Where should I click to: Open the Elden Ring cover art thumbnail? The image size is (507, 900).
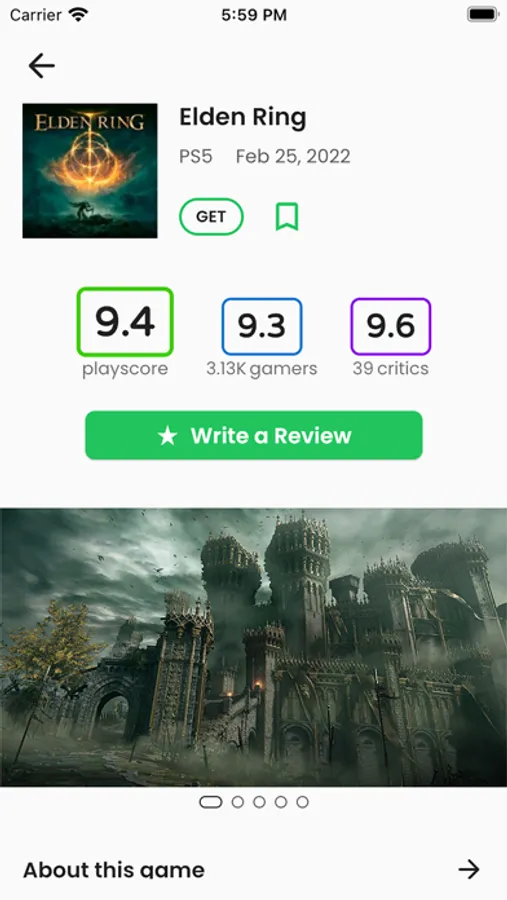pos(90,170)
